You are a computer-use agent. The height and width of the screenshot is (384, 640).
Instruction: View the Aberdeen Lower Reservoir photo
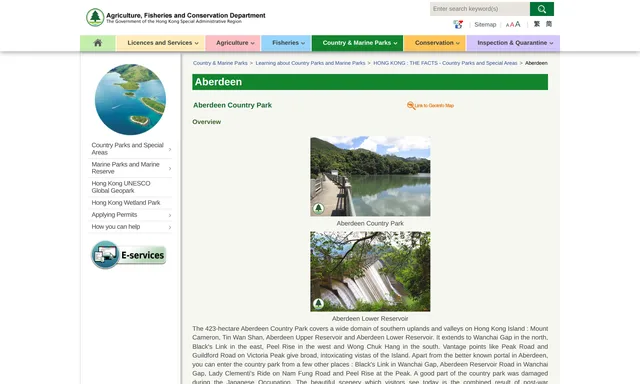(x=370, y=271)
